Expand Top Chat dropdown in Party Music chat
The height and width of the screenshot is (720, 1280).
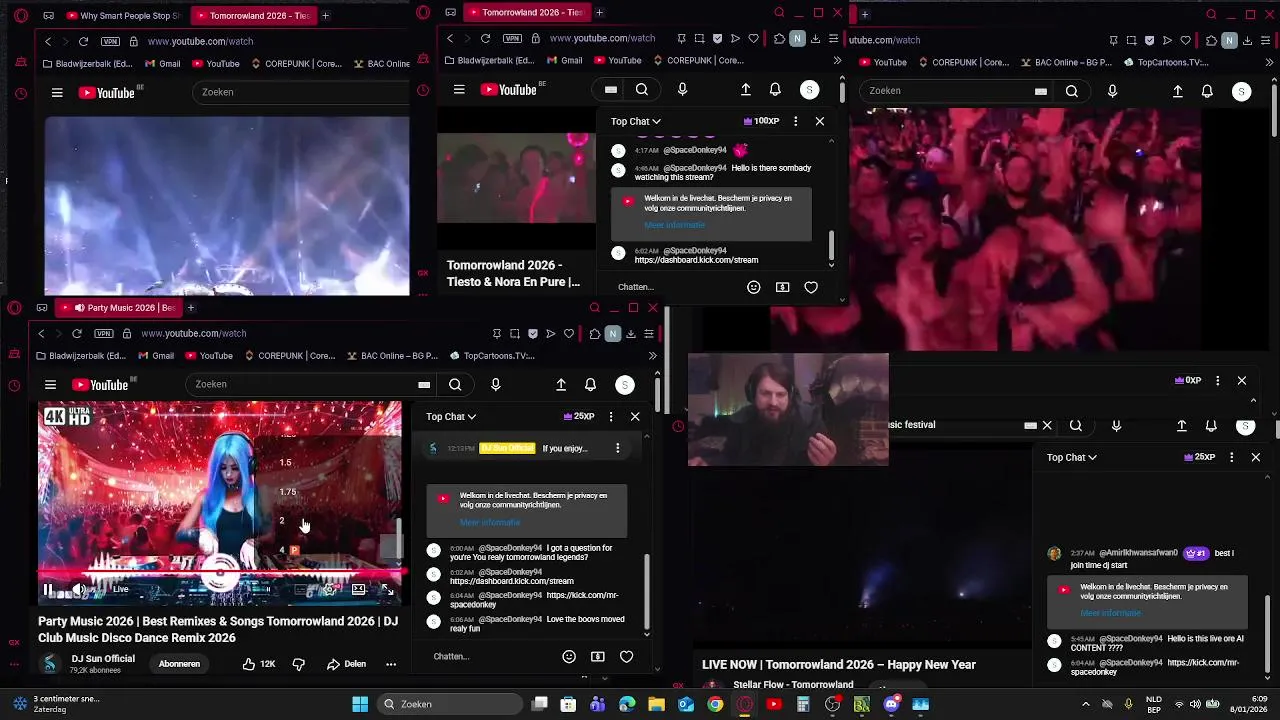click(451, 417)
